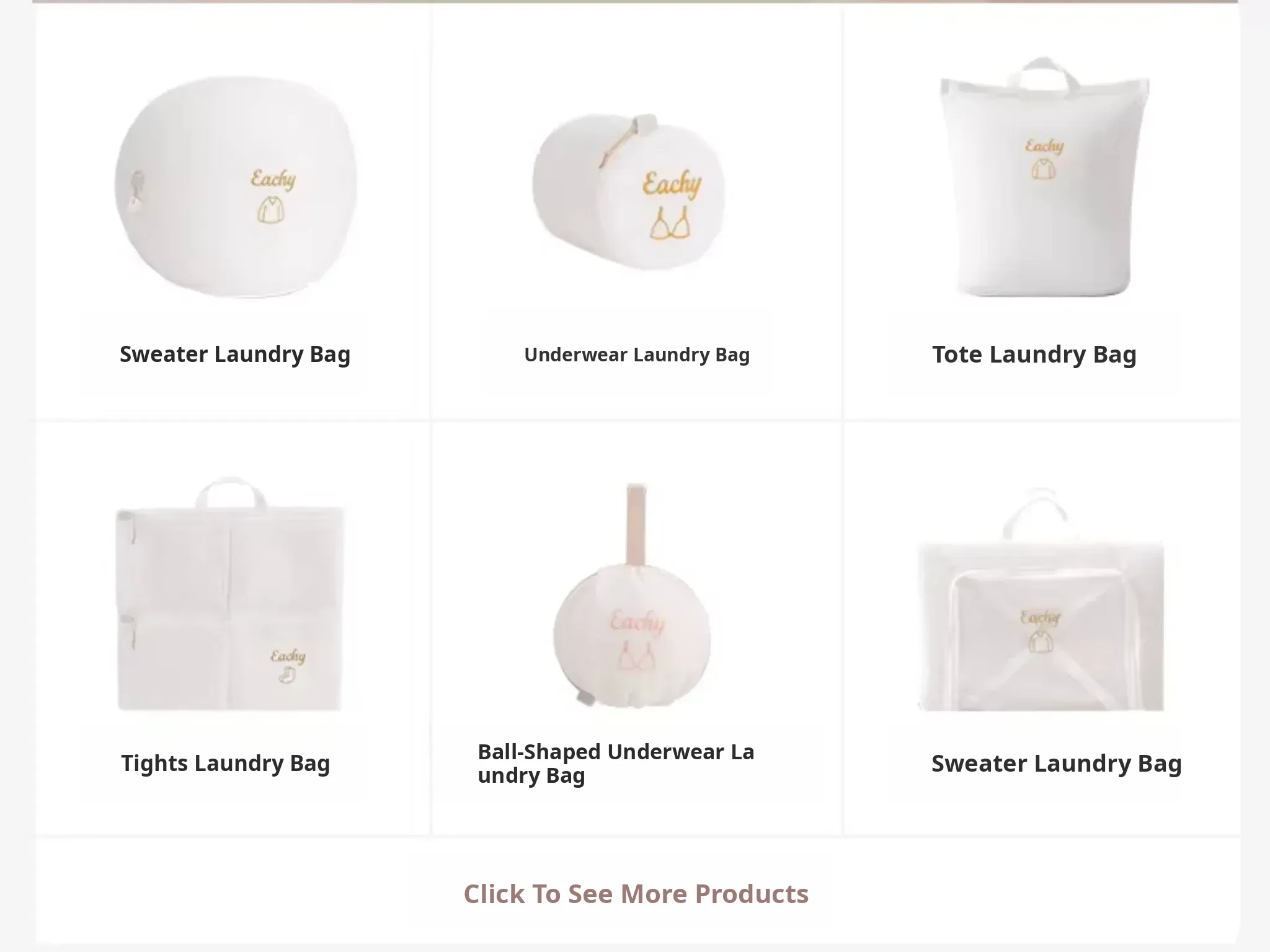Tap the pink Eachy logo on ball bag
Screen dimensions: 1270x952
tap(637, 621)
